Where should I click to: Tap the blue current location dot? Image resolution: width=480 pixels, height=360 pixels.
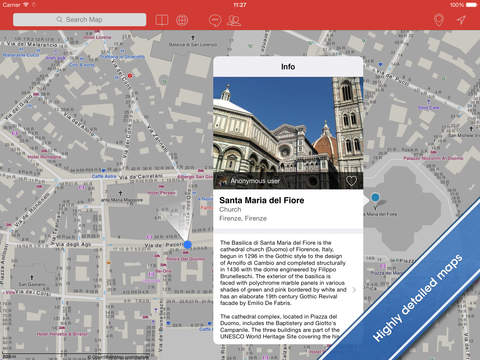point(188,245)
